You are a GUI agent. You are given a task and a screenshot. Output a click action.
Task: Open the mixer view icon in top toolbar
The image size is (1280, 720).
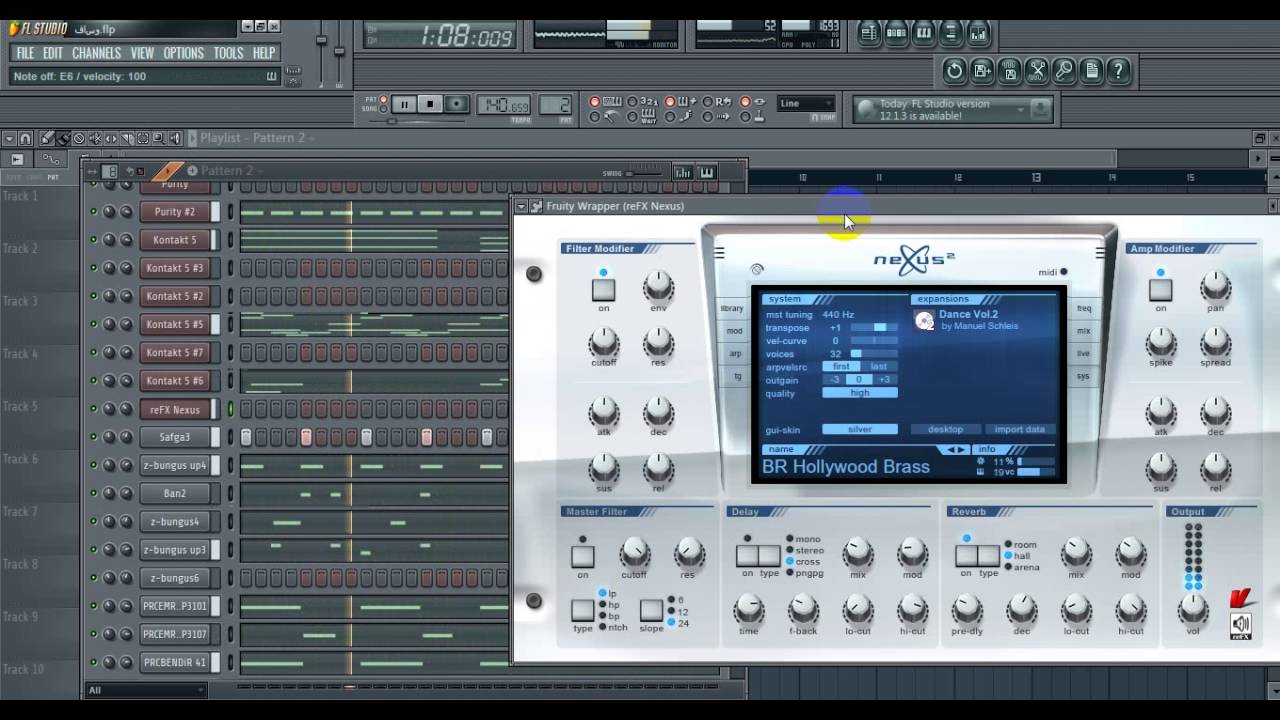pyautogui.click(x=979, y=33)
